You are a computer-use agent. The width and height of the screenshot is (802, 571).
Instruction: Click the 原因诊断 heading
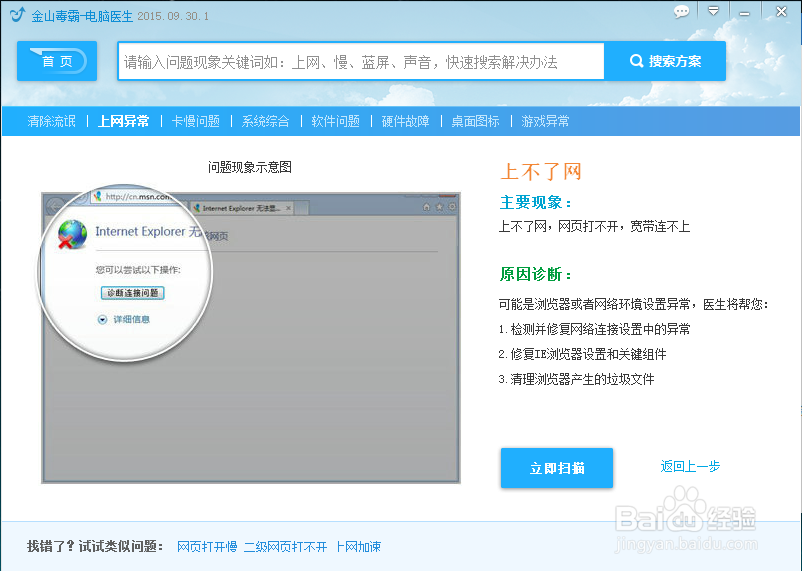[536, 274]
